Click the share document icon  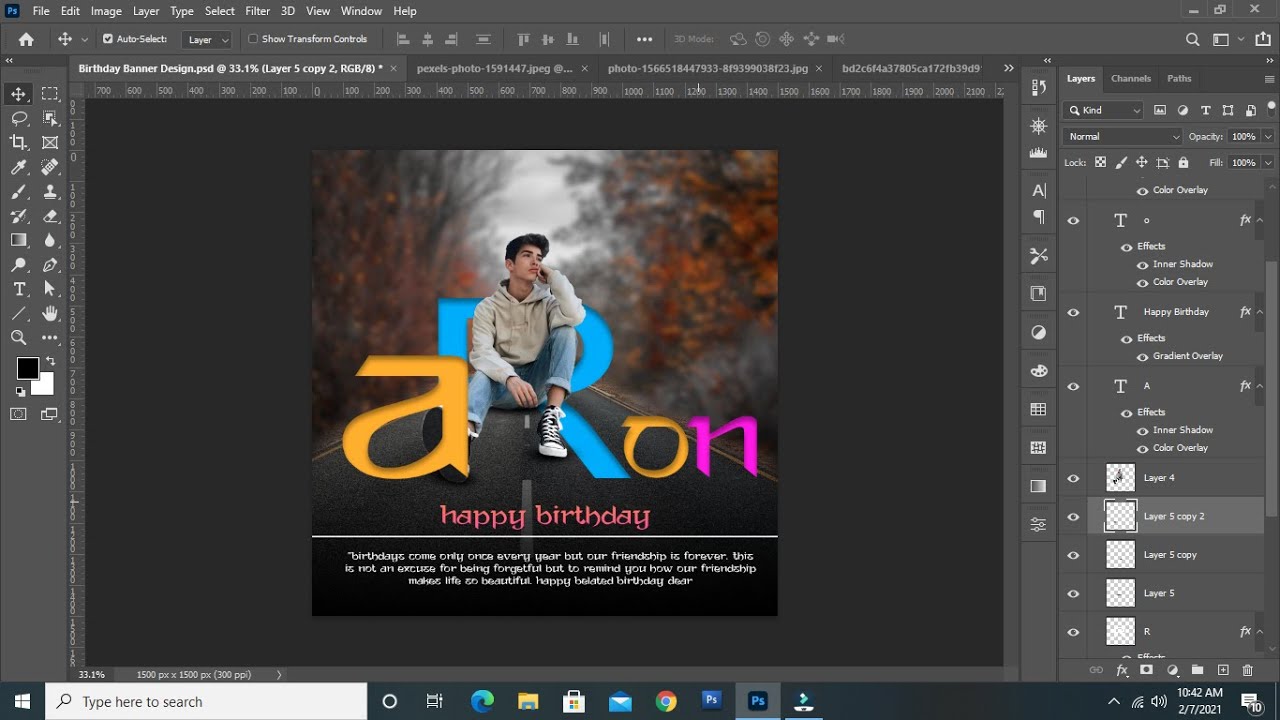coord(1261,39)
